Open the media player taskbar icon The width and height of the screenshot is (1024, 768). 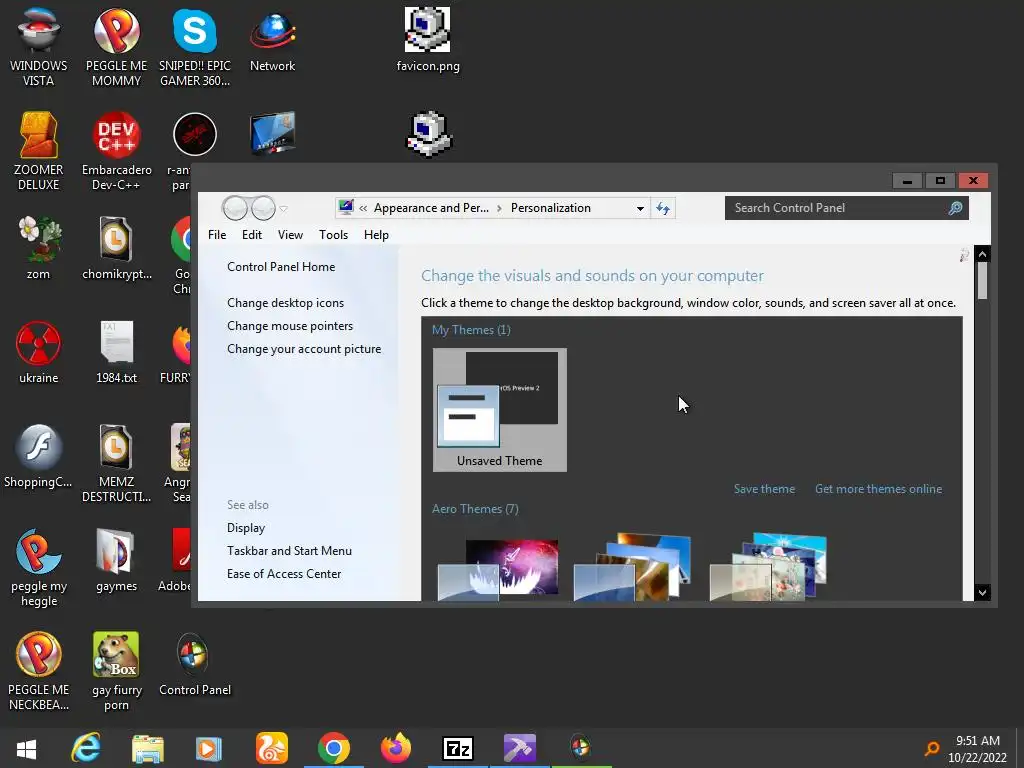(209, 748)
